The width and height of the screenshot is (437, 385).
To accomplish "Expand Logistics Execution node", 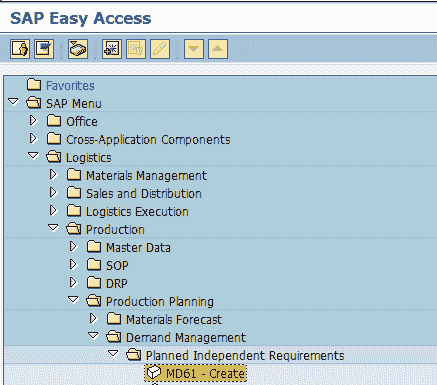I will (x=53, y=210).
